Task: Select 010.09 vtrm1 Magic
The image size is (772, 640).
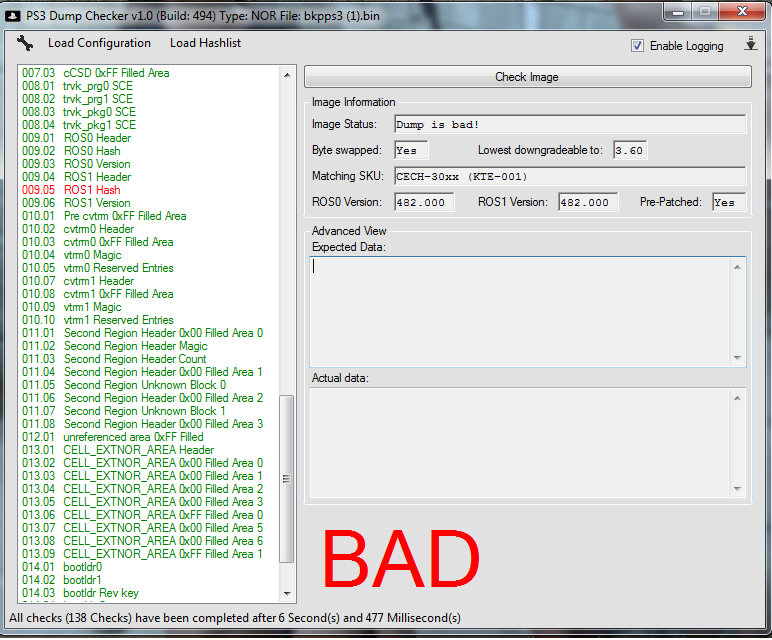Action: 71,307
